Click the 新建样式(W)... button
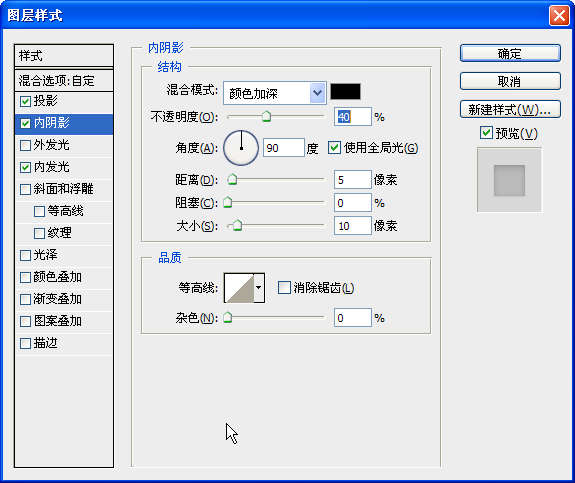Viewport: 575px width, 483px height. click(510, 109)
